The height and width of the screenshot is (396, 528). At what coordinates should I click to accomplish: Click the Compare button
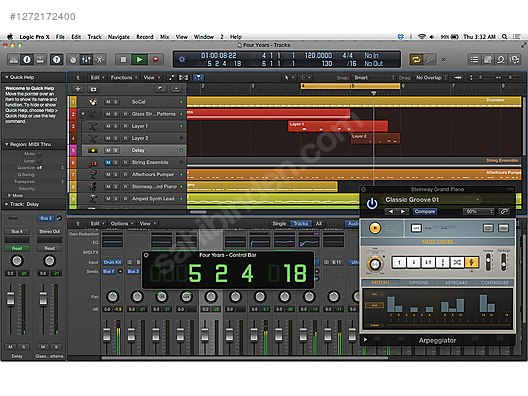coord(425,211)
